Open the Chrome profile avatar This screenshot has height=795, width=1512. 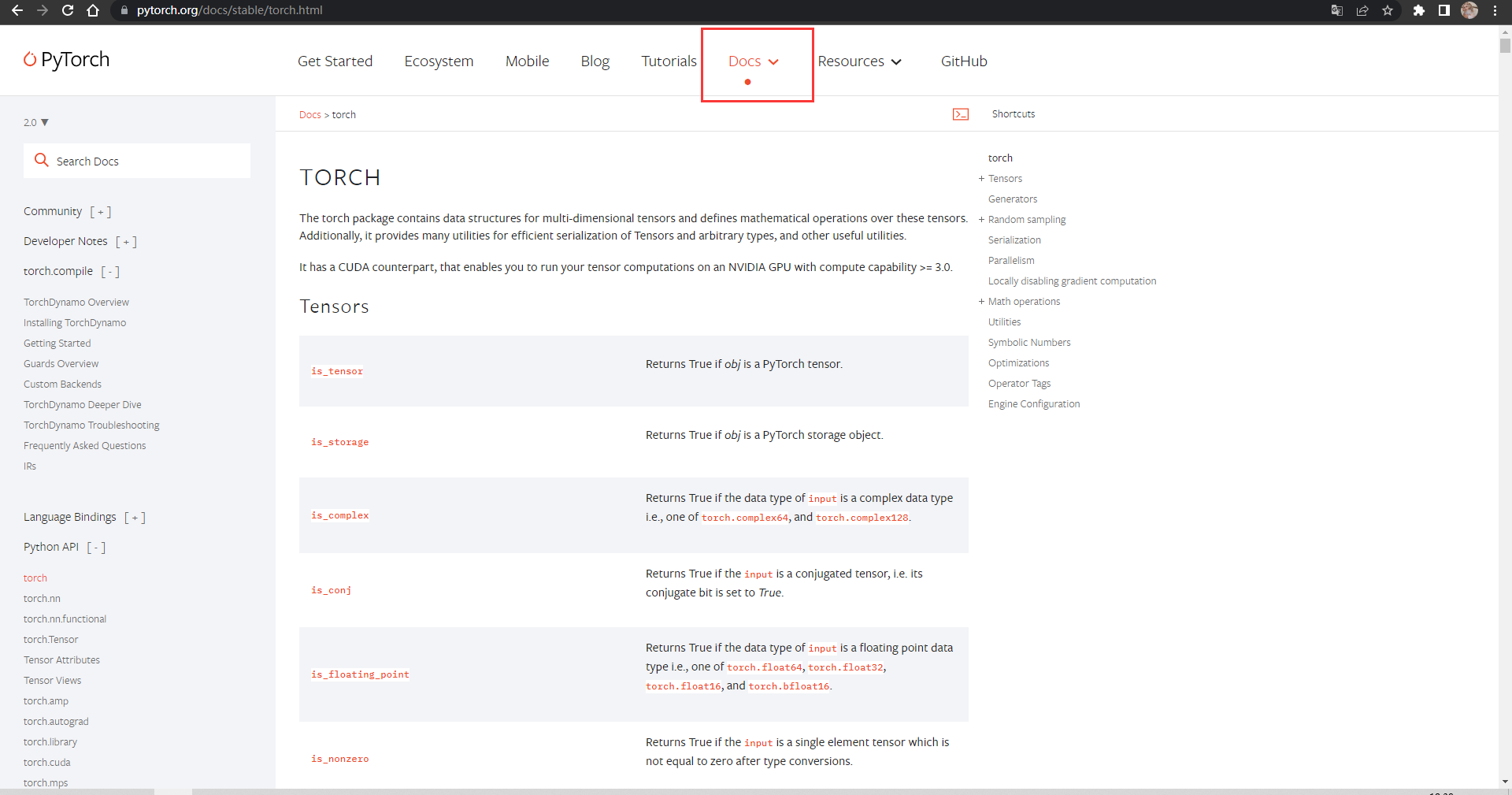[x=1469, y=10]
